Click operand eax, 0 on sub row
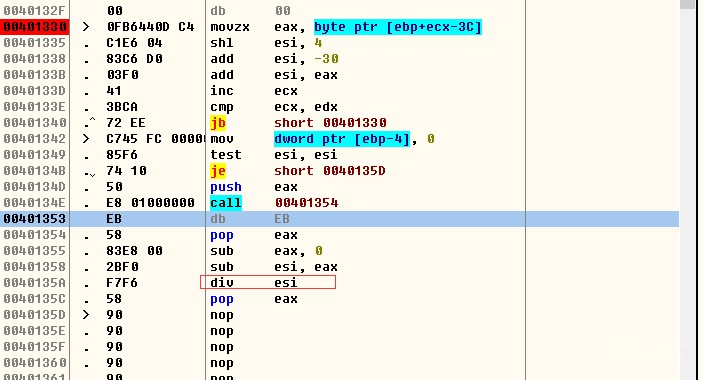 pos(299,251)
